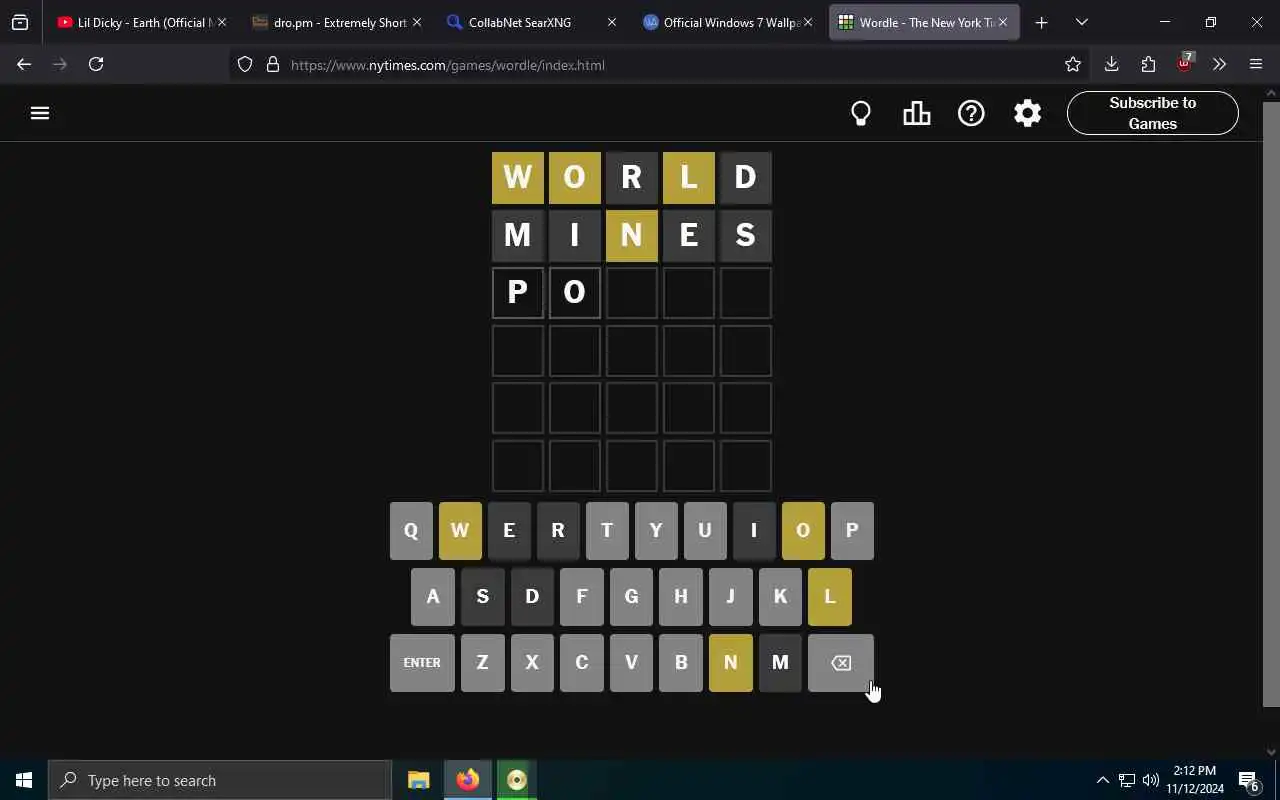This screenshot has height=800, width=1280.
Task: Show site security padlock info
Action: 272,65
